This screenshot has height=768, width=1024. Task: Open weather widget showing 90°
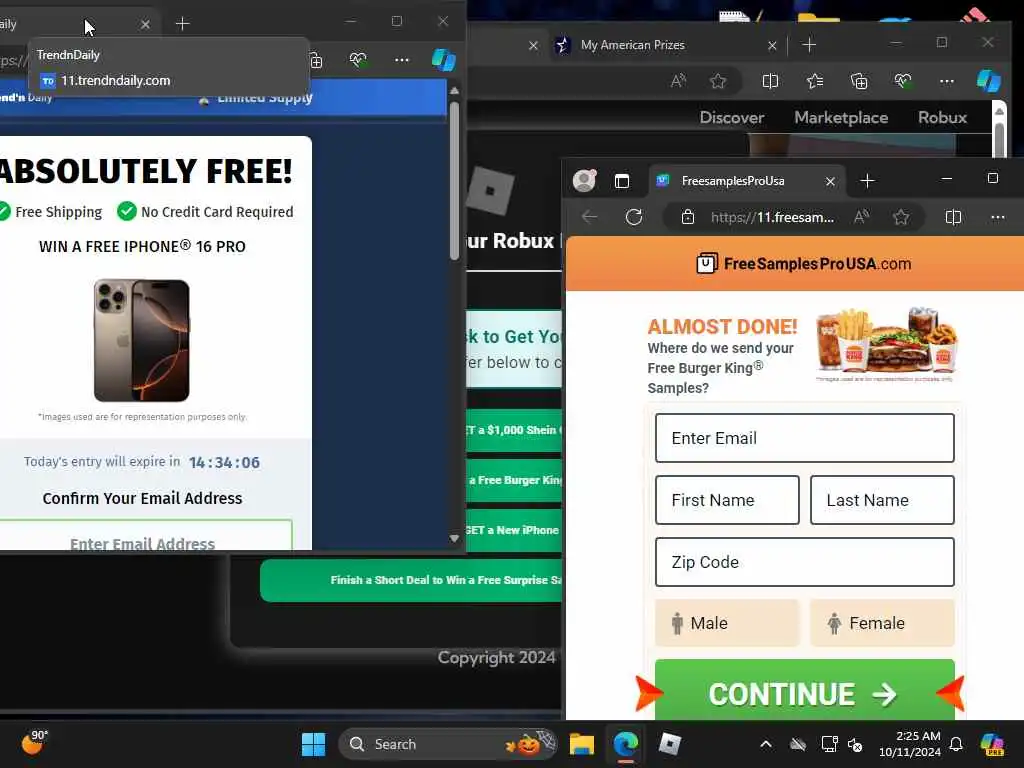pos(35,743)
